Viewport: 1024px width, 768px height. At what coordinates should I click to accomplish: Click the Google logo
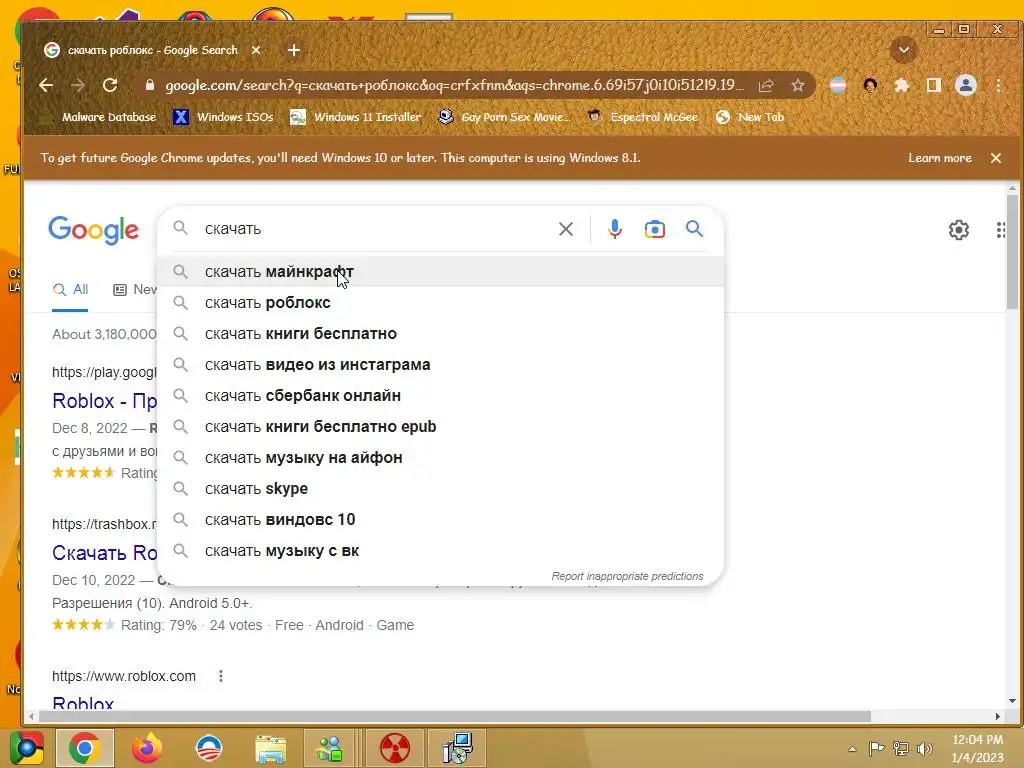coord(93,230)
